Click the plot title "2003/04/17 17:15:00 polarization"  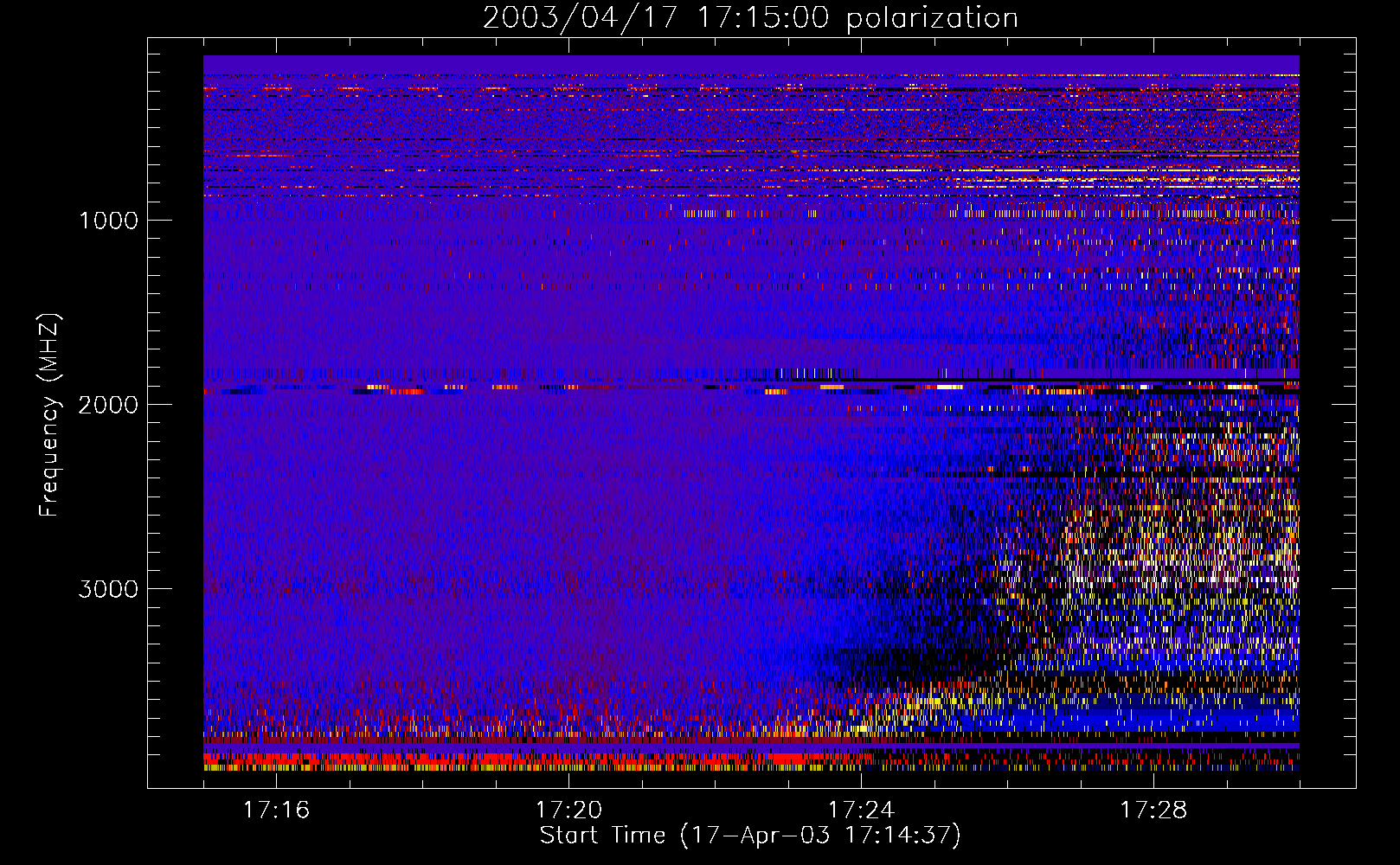(x=750, y=18)
